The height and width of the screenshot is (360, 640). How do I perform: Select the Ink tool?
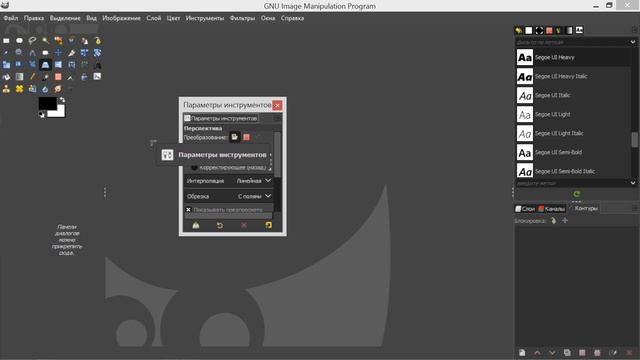click(x=84, y=77)
